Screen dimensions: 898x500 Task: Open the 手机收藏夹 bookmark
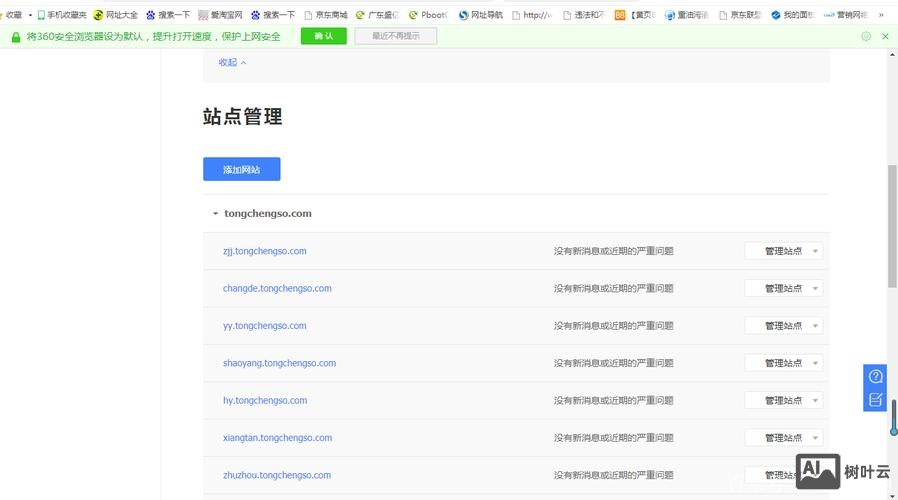tap(62, 15)
